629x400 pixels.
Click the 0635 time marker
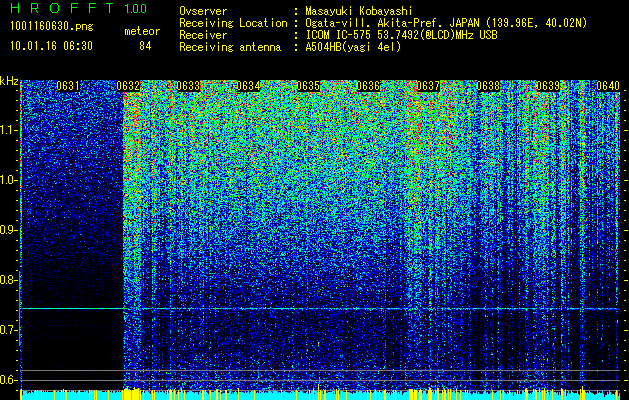(x=308, y=86)
